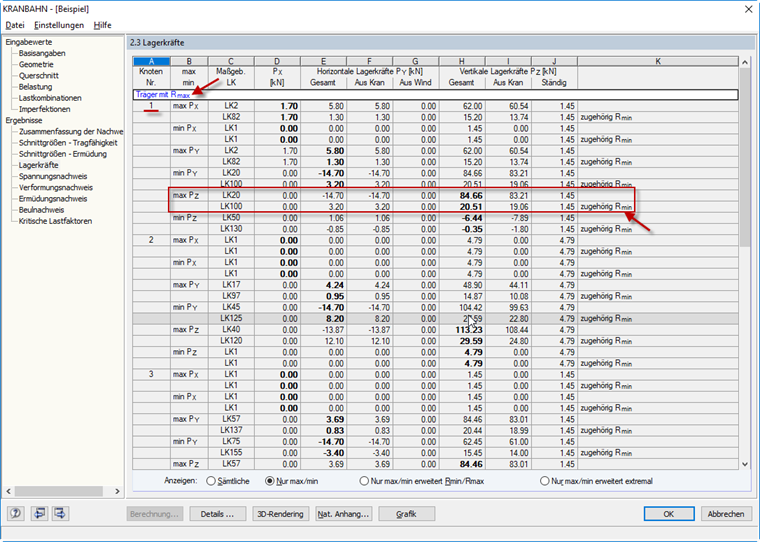Click the 3D-Rendering button
The width and height of the screenshot is (760, 542).
tap(281, 514)
